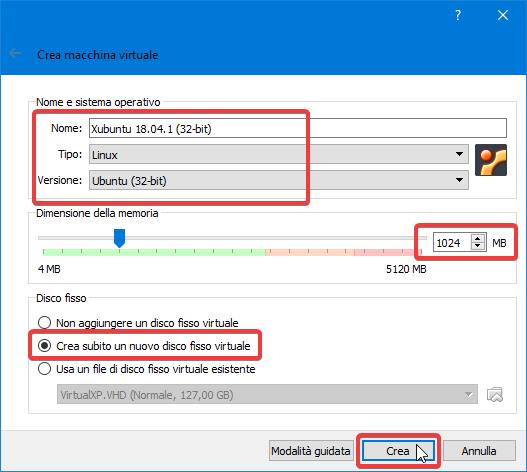
Task: Open the existing disk file browse icon
Action: tap(495, 394)
